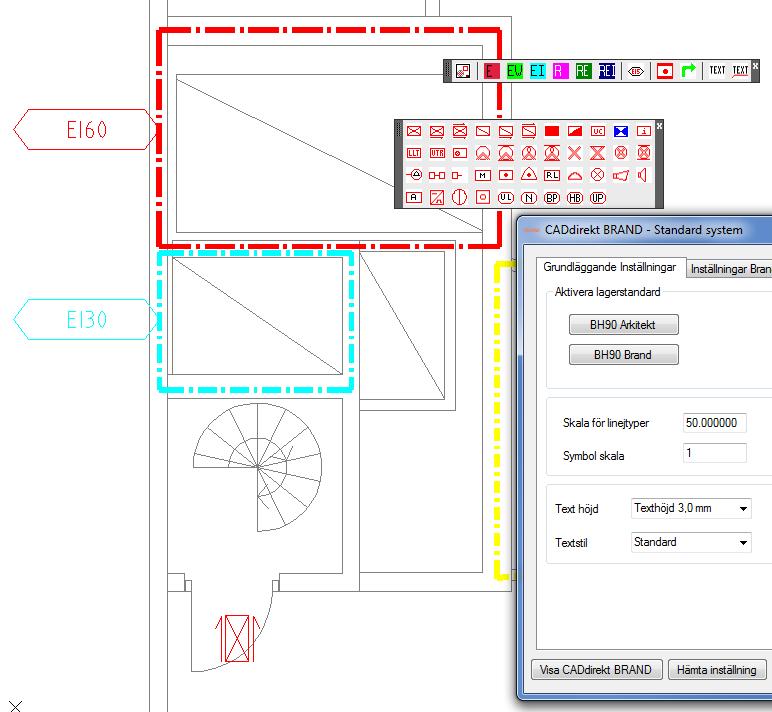Select the plain red X cross symbol
The width and height of the screenshot is (772, 712).
click(574, 153)
